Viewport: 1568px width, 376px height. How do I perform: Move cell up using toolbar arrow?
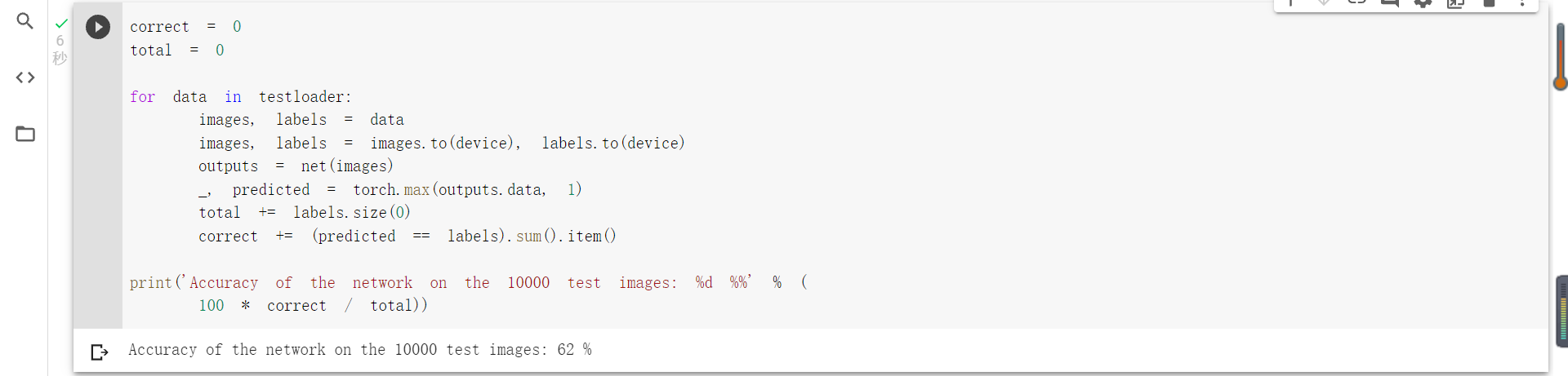click(x=1291, y=3)
